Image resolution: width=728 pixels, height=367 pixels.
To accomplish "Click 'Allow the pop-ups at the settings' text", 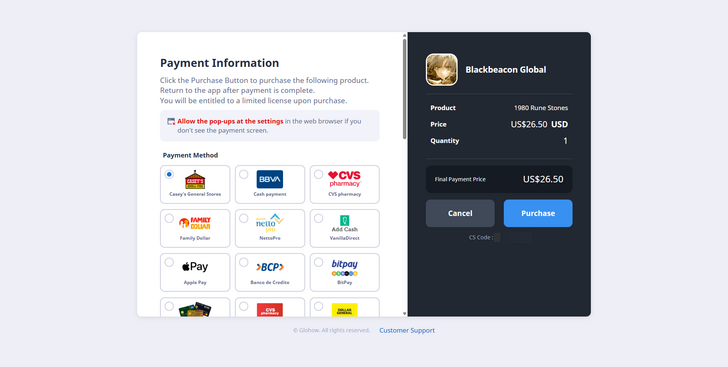I will pyautogui.click(x=230, y=121).
